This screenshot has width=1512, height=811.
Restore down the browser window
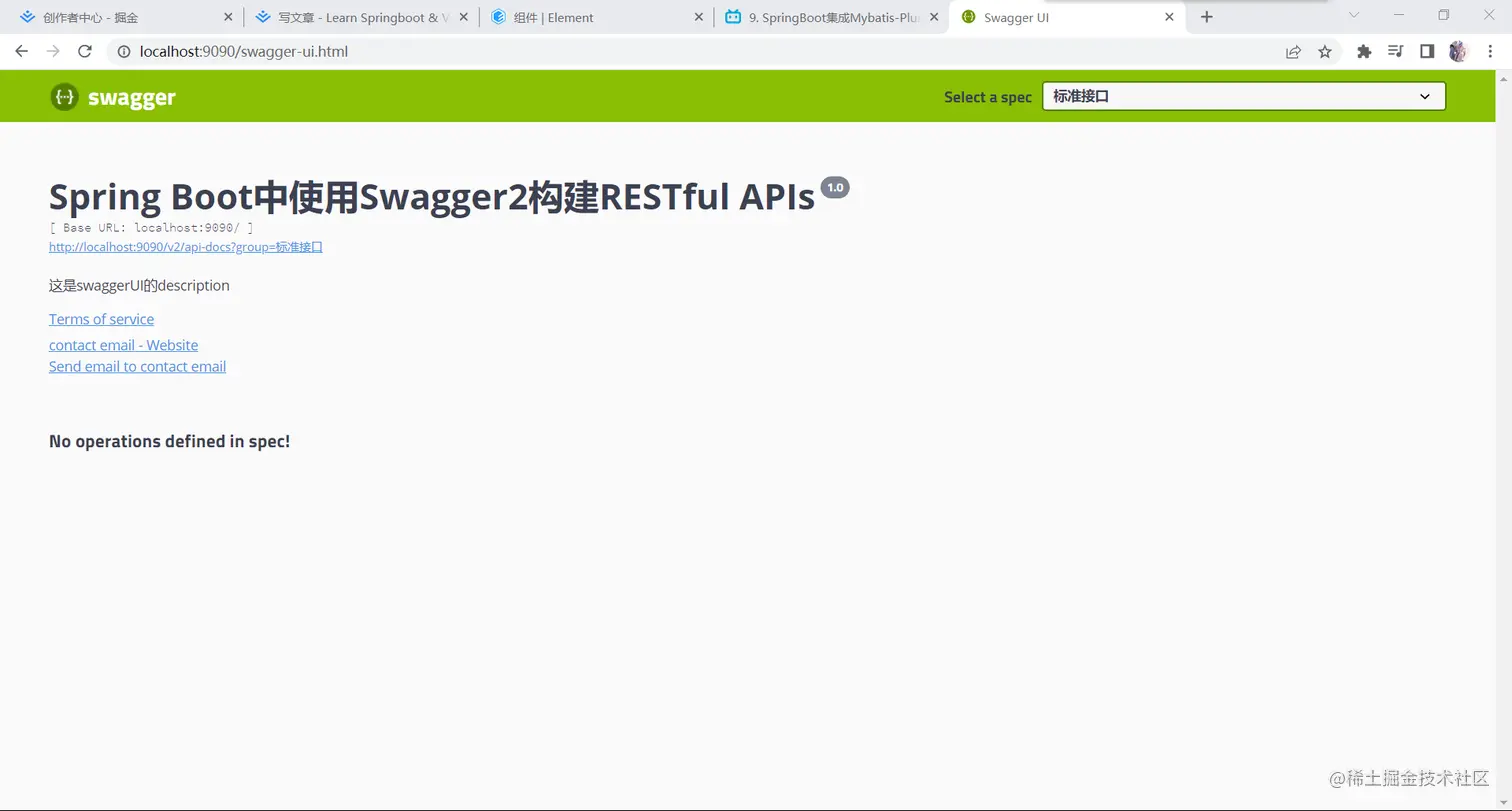point(1444,15)
